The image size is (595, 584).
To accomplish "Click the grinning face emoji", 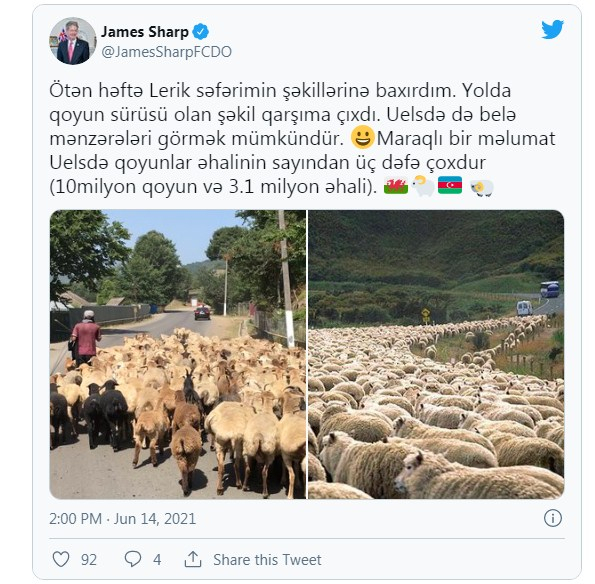I will [x=363, y=137].
